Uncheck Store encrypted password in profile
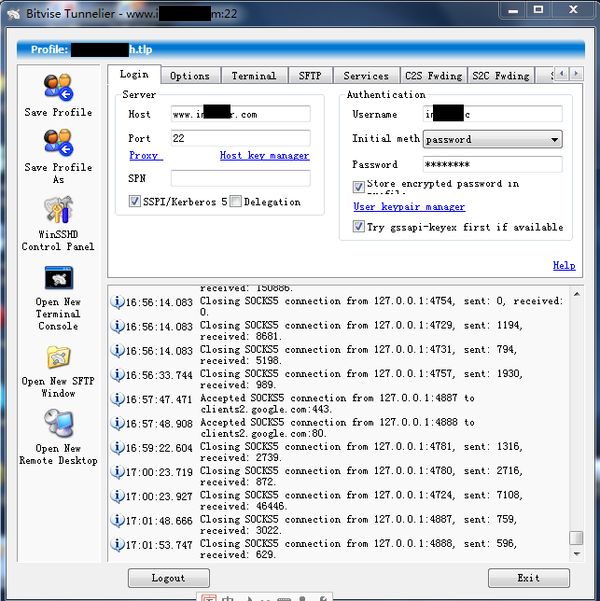The image size is (600, 601). (x=359, y=186)
